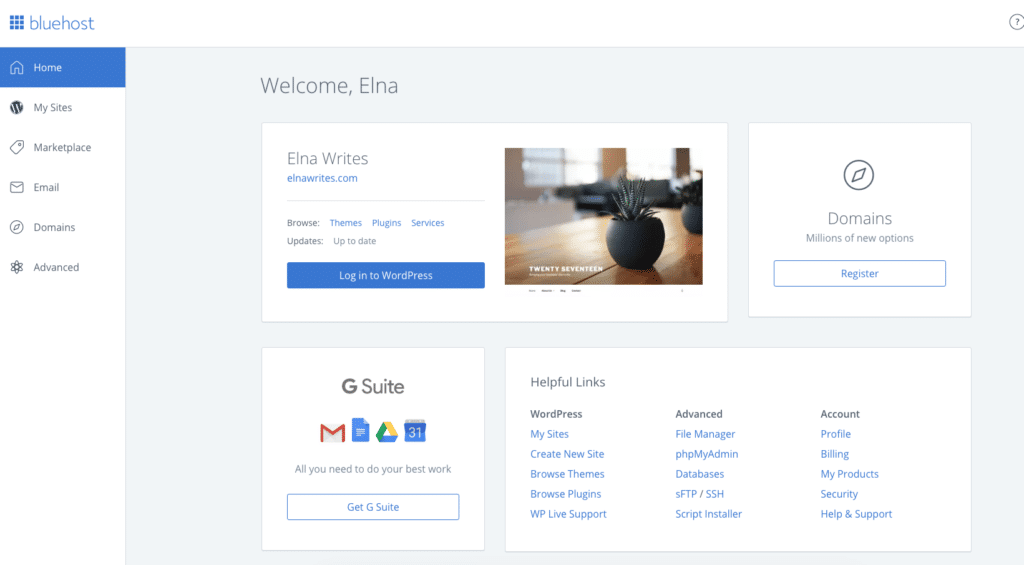Viewport: 1024px width, 565px height.
Task: Open the Profile account link
Action: 835,434
